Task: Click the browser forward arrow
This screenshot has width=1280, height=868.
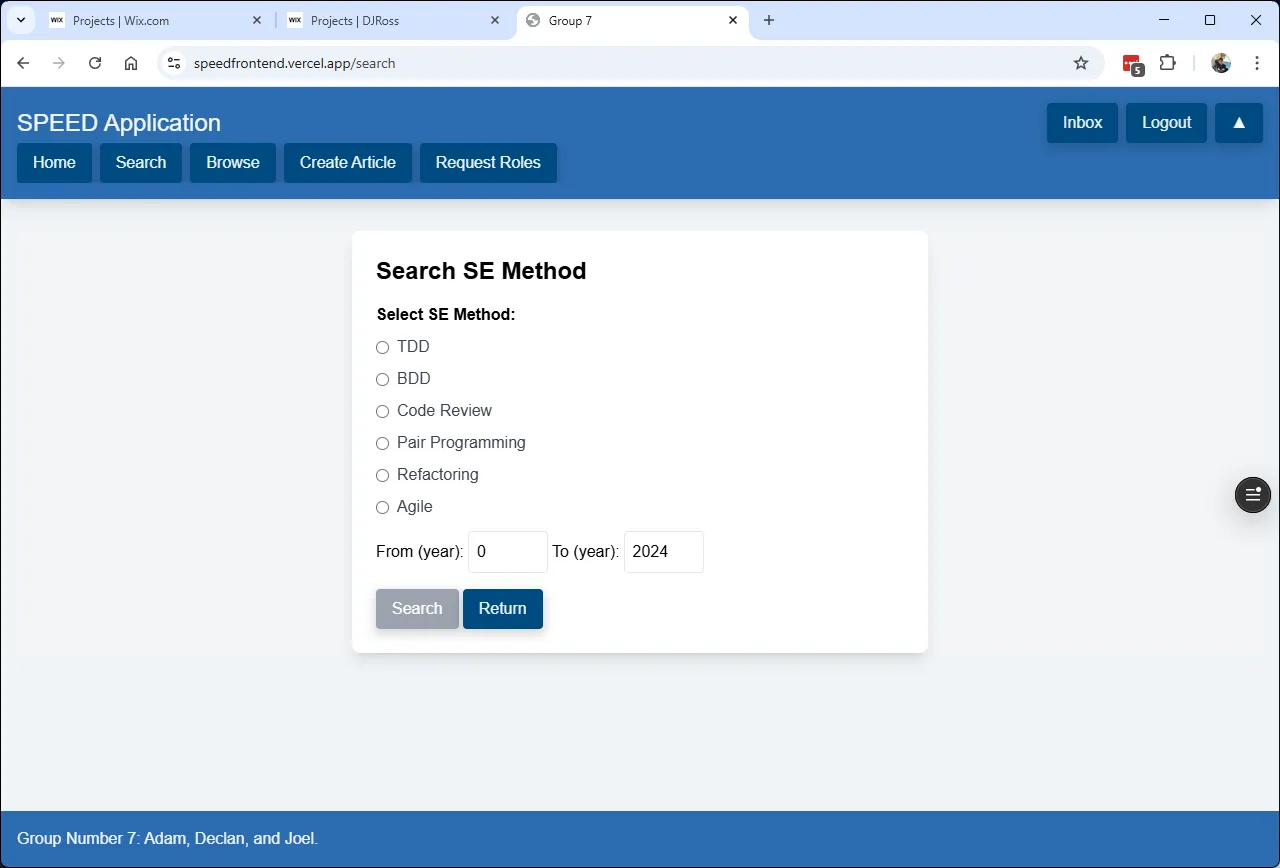Action: point(59,63)
